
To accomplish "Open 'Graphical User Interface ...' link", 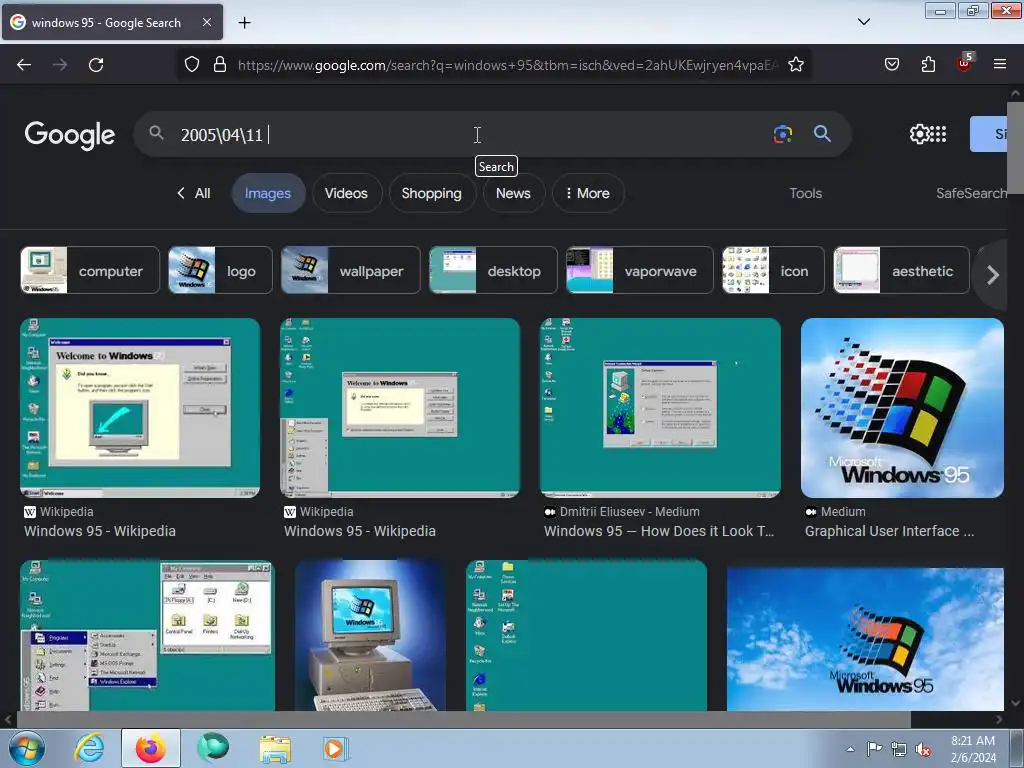I will point(889,531).
